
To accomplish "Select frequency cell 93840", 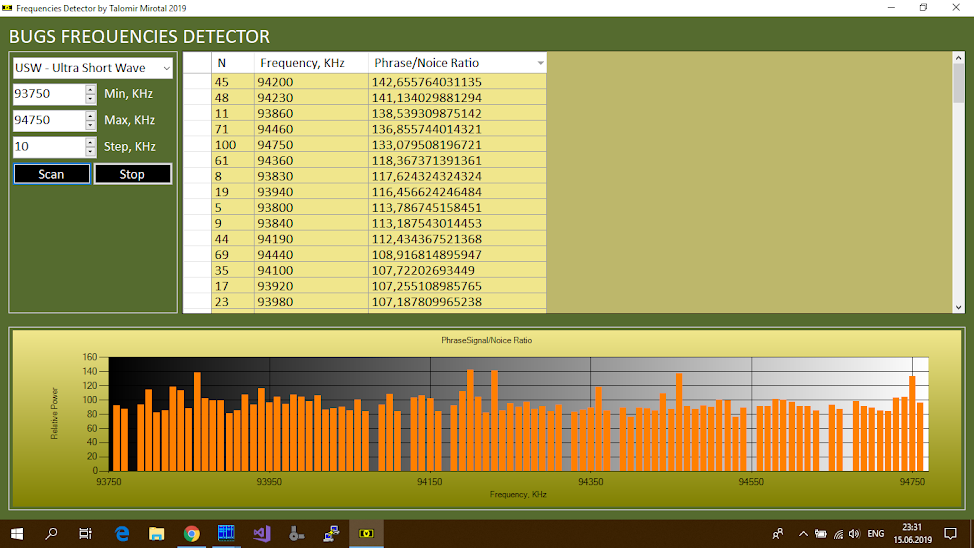I will [x=311, y=223].
